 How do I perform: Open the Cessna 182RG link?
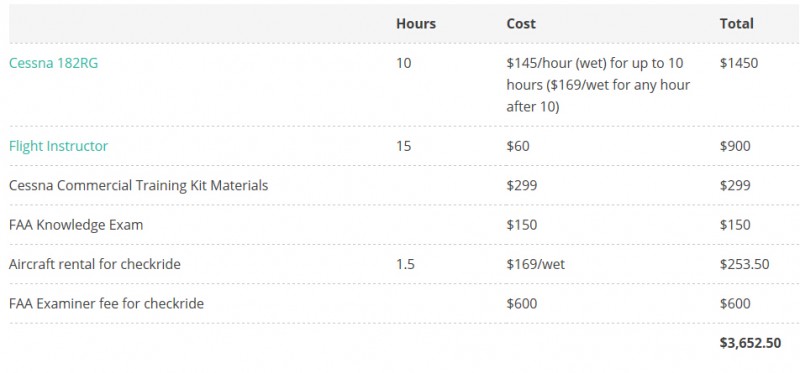[x=54, y=63]
